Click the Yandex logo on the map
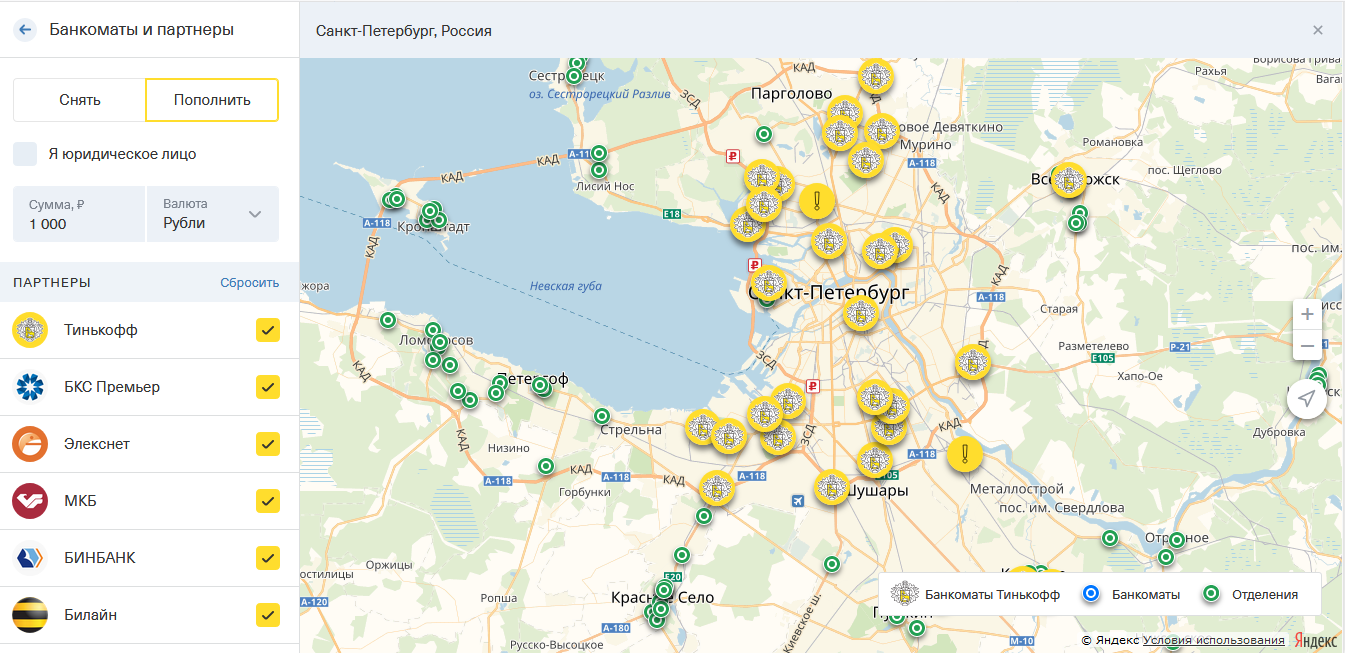This screenshot has width=1345, height=653. 1316,639
